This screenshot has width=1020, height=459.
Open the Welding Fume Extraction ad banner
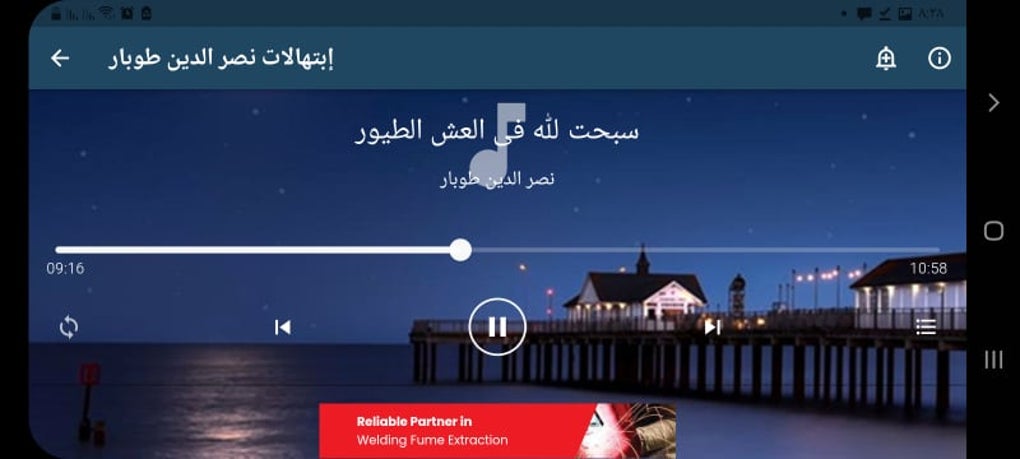tap(497, 430)
